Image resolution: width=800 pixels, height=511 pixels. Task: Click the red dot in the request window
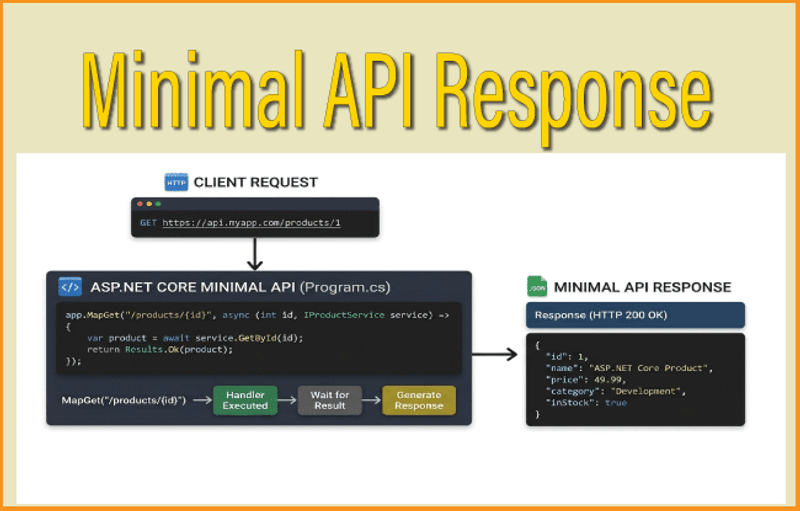140,204
